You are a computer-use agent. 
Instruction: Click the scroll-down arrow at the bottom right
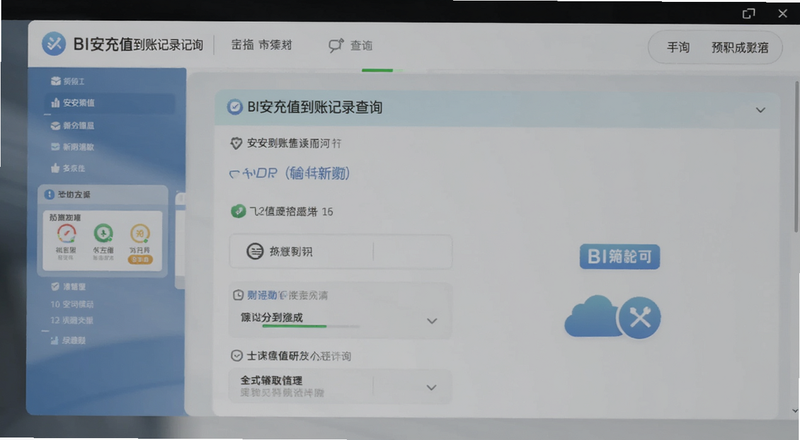coord(795,411)
